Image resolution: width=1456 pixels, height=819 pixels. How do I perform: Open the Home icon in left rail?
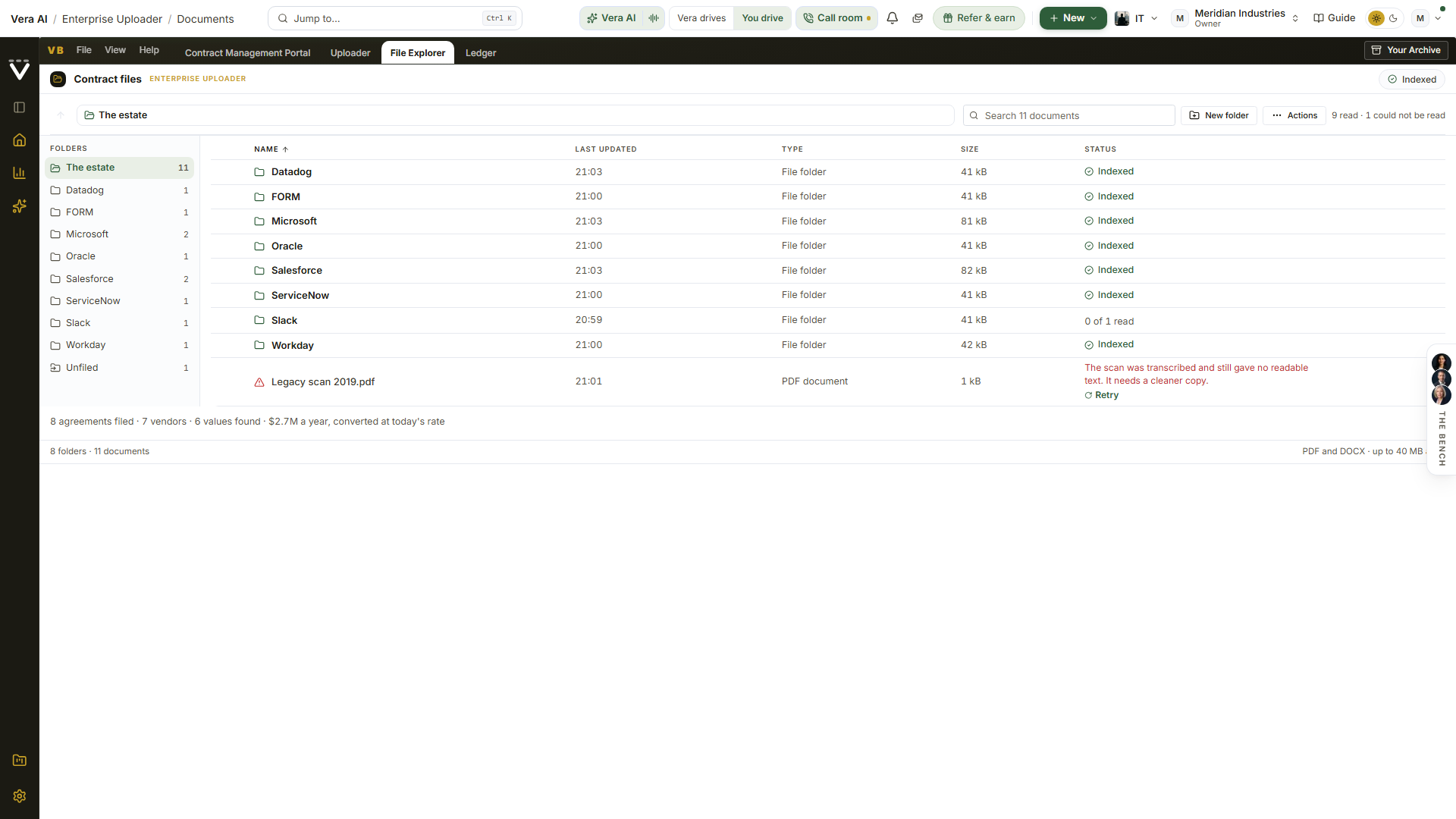20,140
